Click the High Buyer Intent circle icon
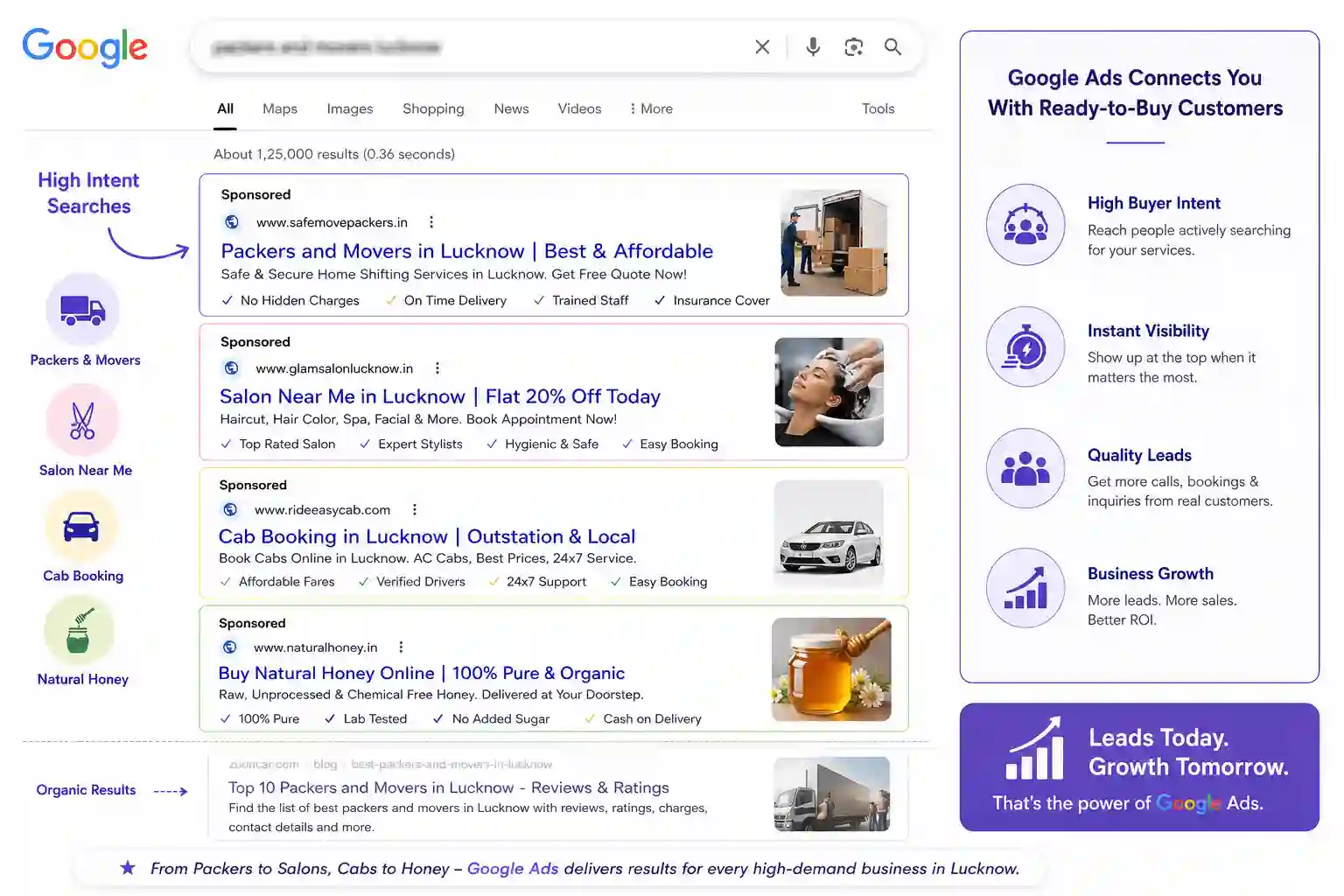1344x896 pixels. [1025, 224]
